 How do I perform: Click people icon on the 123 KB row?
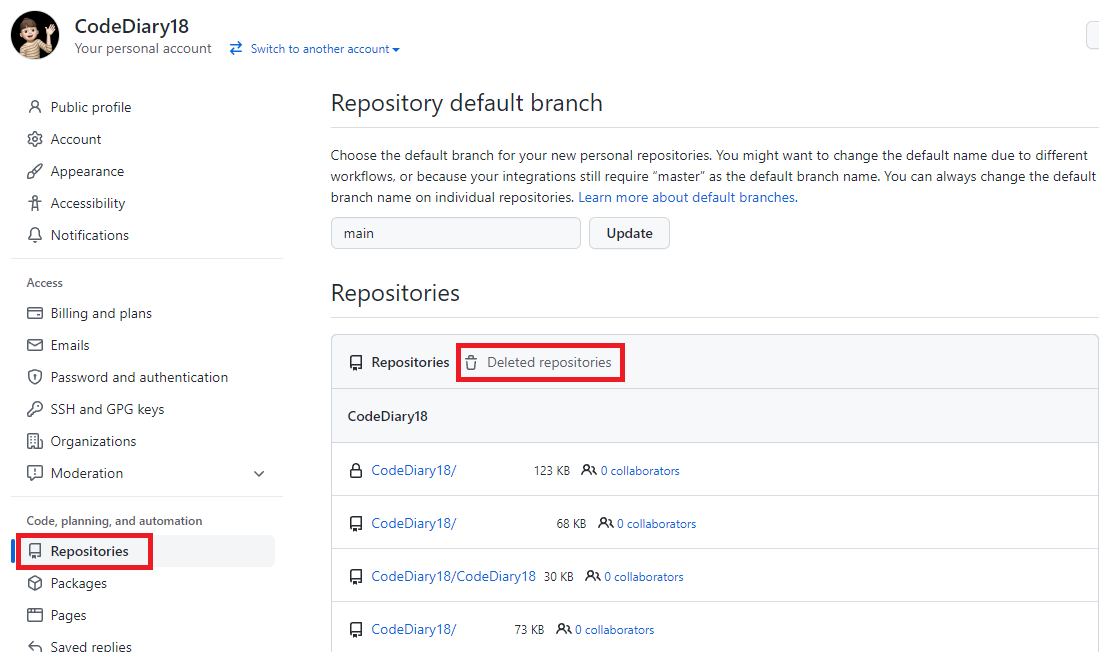(589, 470)
